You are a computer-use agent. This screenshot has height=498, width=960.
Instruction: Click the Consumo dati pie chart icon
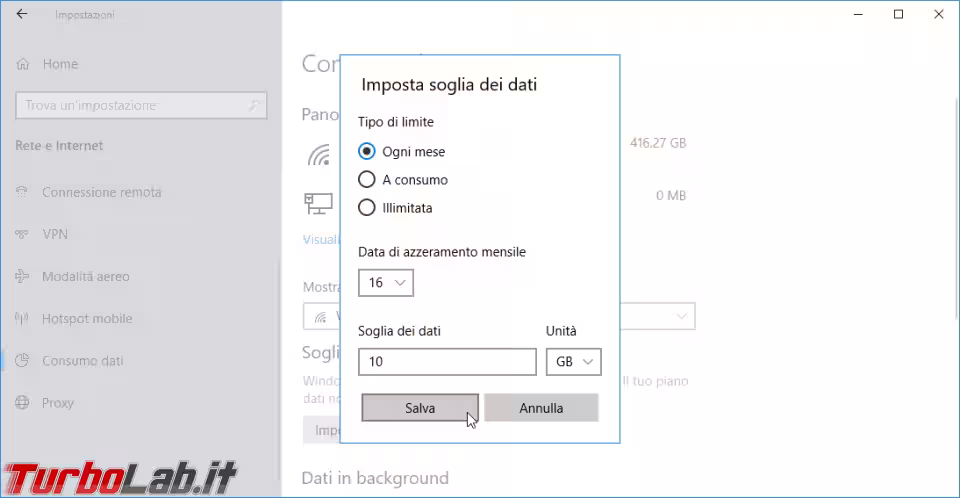click(22, 360)
